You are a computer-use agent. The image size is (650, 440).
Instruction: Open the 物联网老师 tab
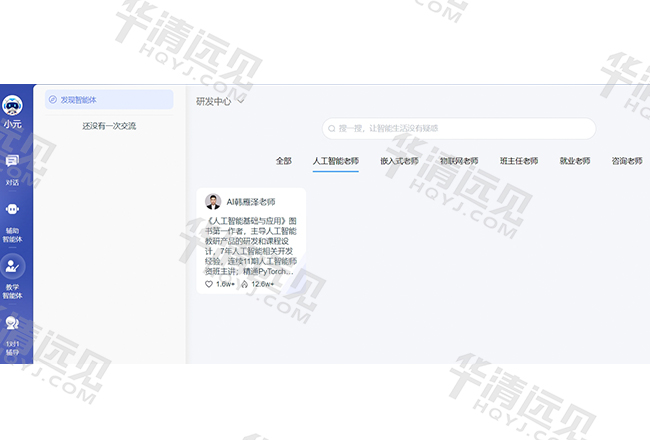click(459, 161)
